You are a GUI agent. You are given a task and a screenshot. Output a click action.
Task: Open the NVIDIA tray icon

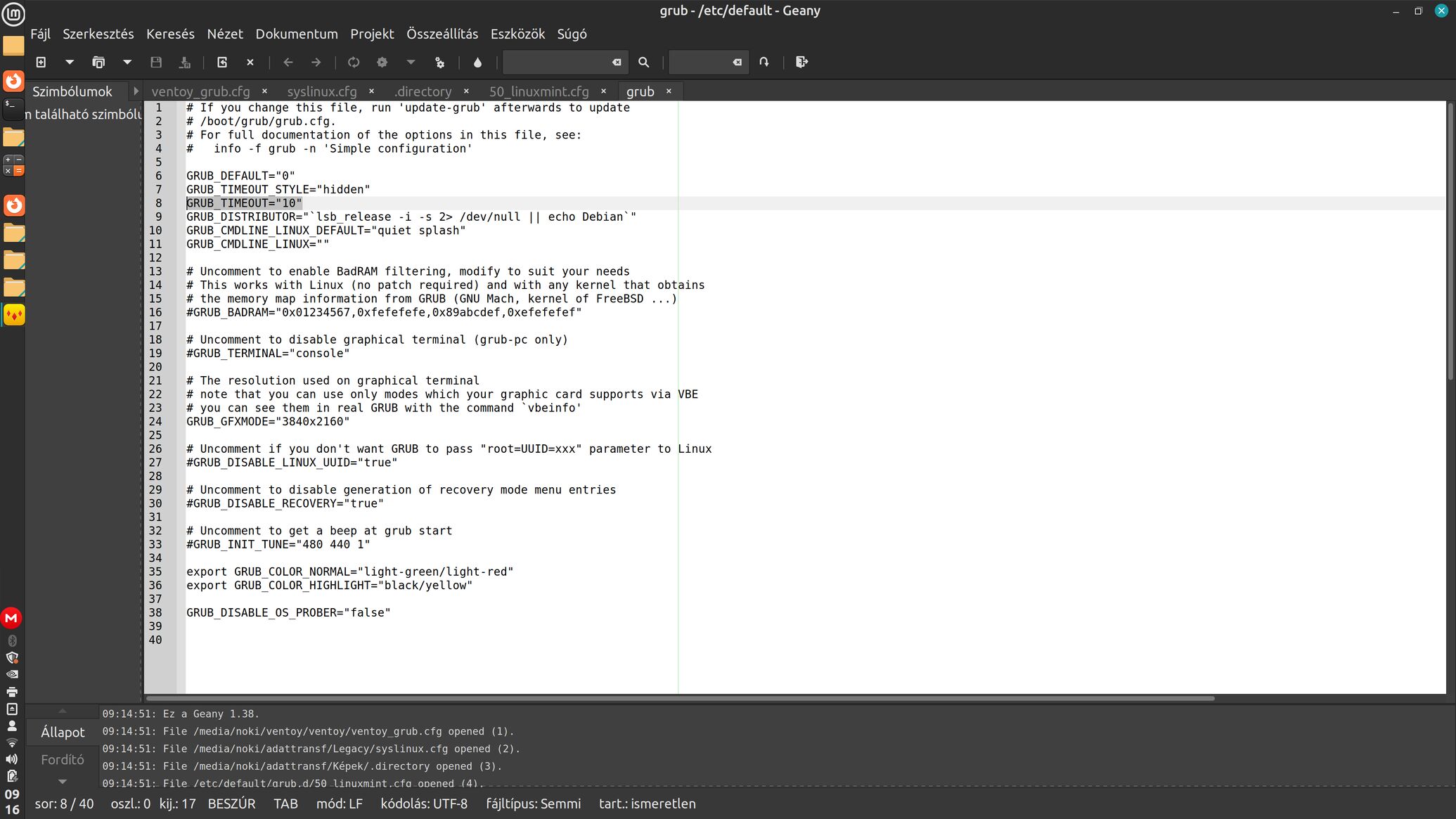[x=12, y=674]
